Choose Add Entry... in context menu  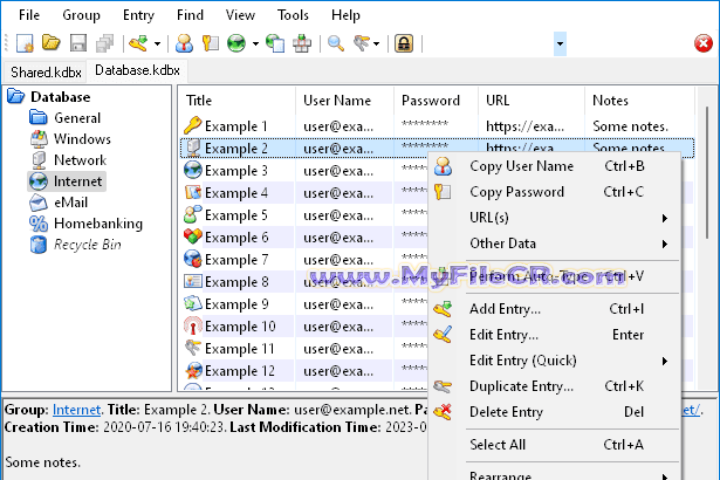555,309
